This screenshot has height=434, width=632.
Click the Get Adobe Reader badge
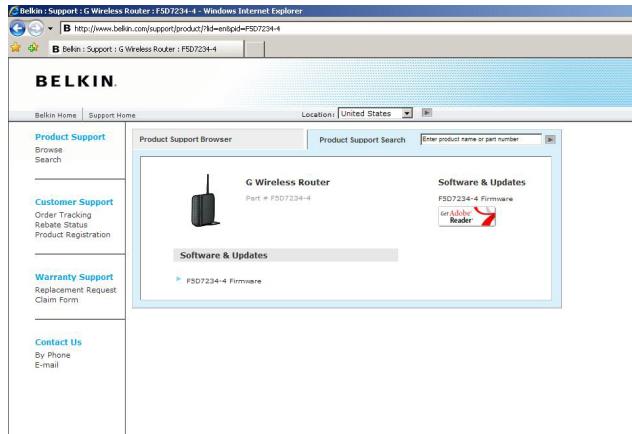click(467, 216)
